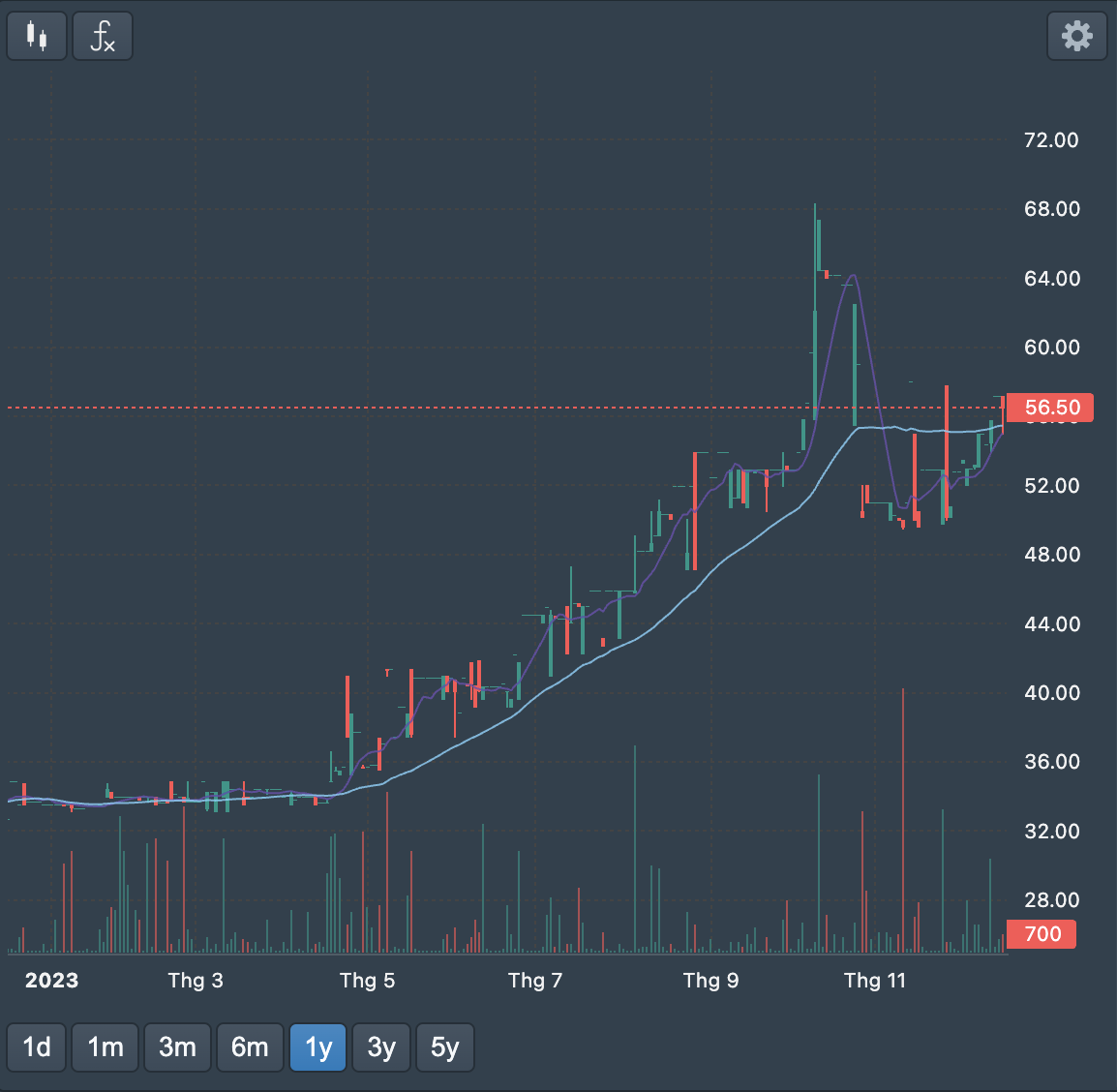Open chart settings via the gear icon
1117x1092 pixels.
[1076, 37]
